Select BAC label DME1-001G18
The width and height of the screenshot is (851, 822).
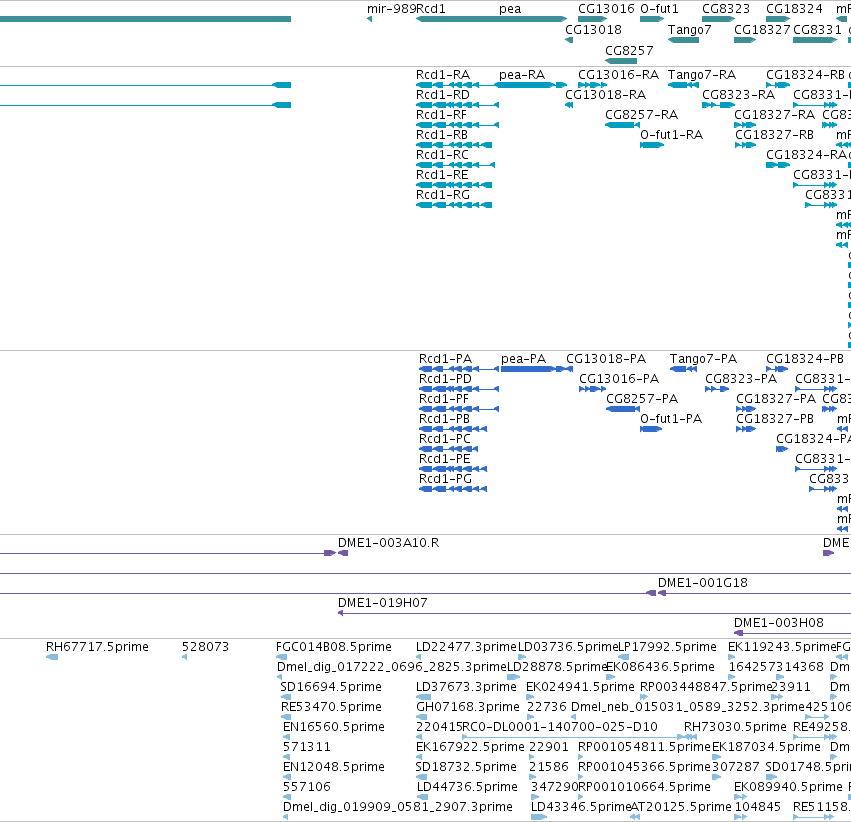(702, 583)
